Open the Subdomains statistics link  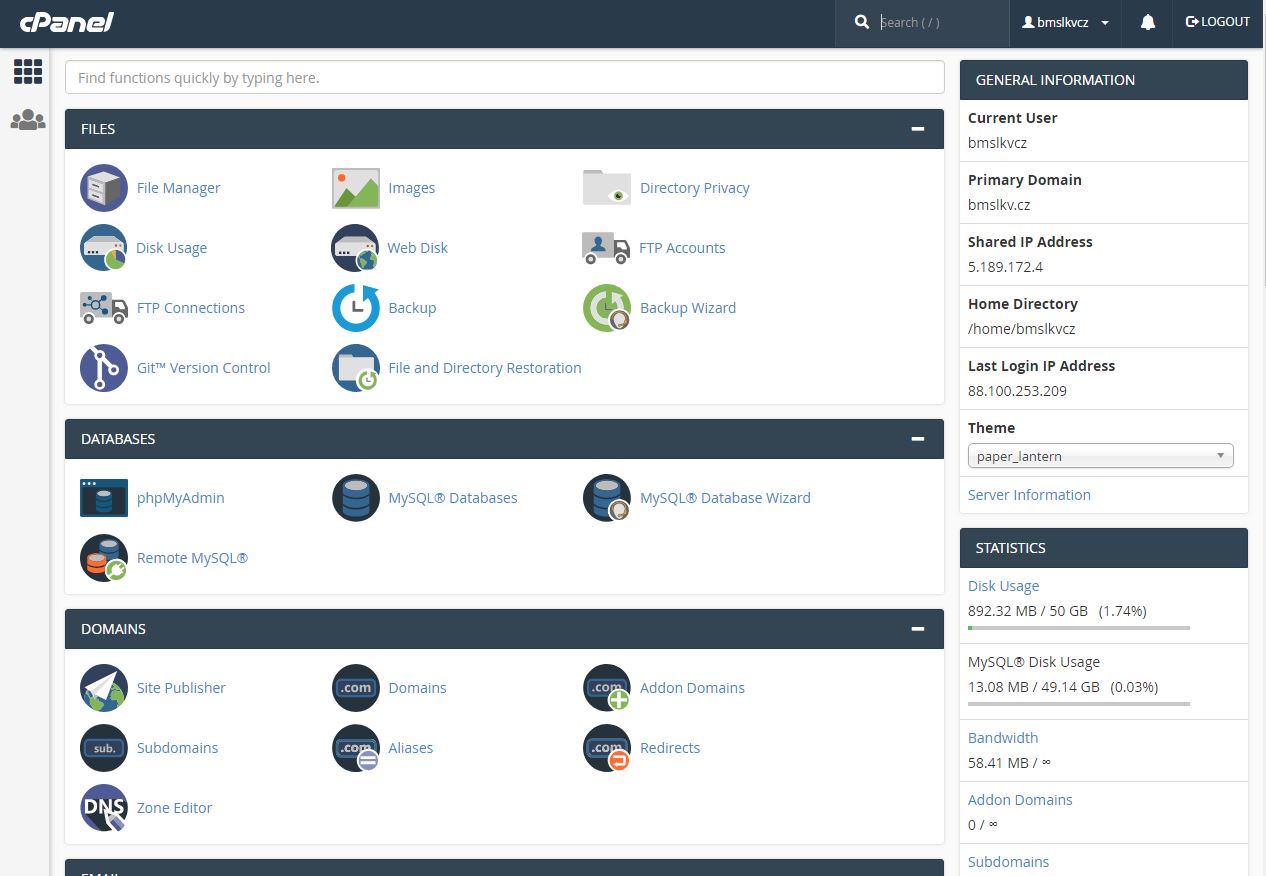coord(1009,862)
